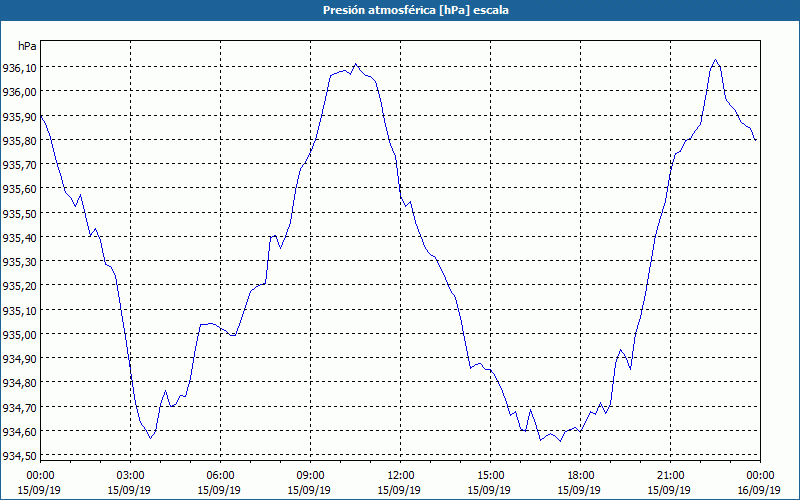
Task: Click the '934,90' pressure label
Action: [x=19, y=359]
